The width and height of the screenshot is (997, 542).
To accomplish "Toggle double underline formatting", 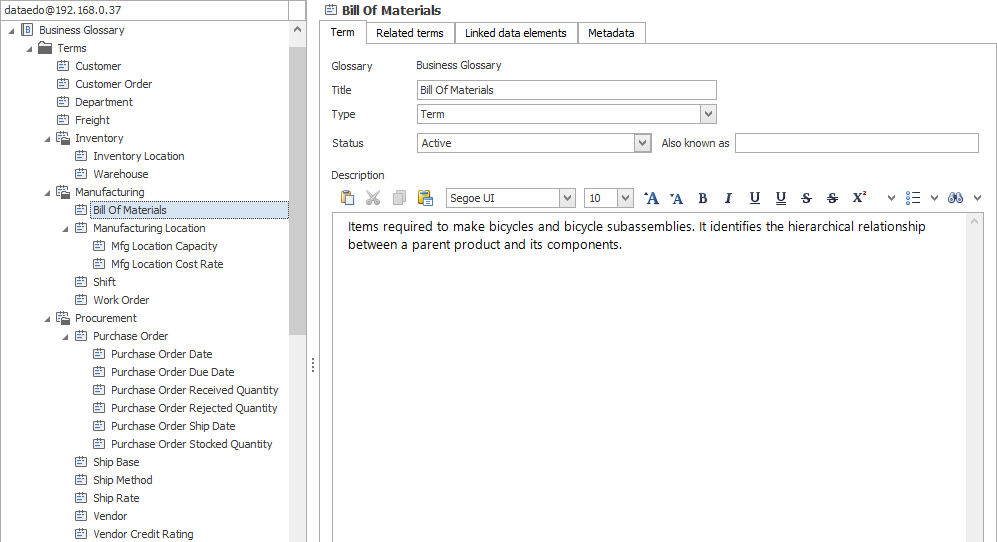I will click(x=780, y=198).
